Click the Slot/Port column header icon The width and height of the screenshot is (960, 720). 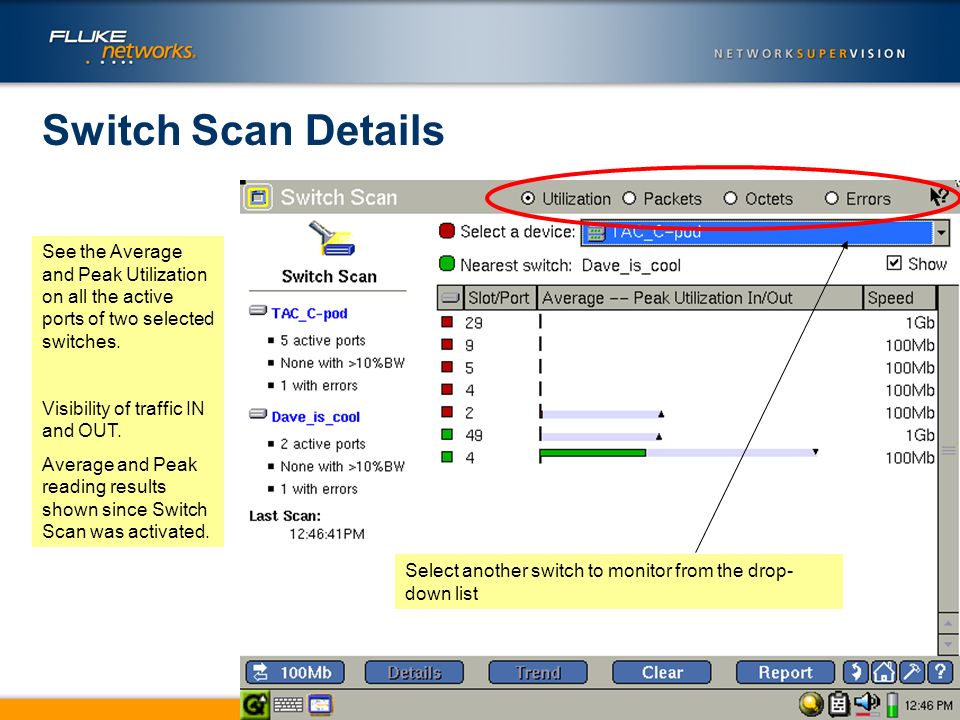pos(451,298)
